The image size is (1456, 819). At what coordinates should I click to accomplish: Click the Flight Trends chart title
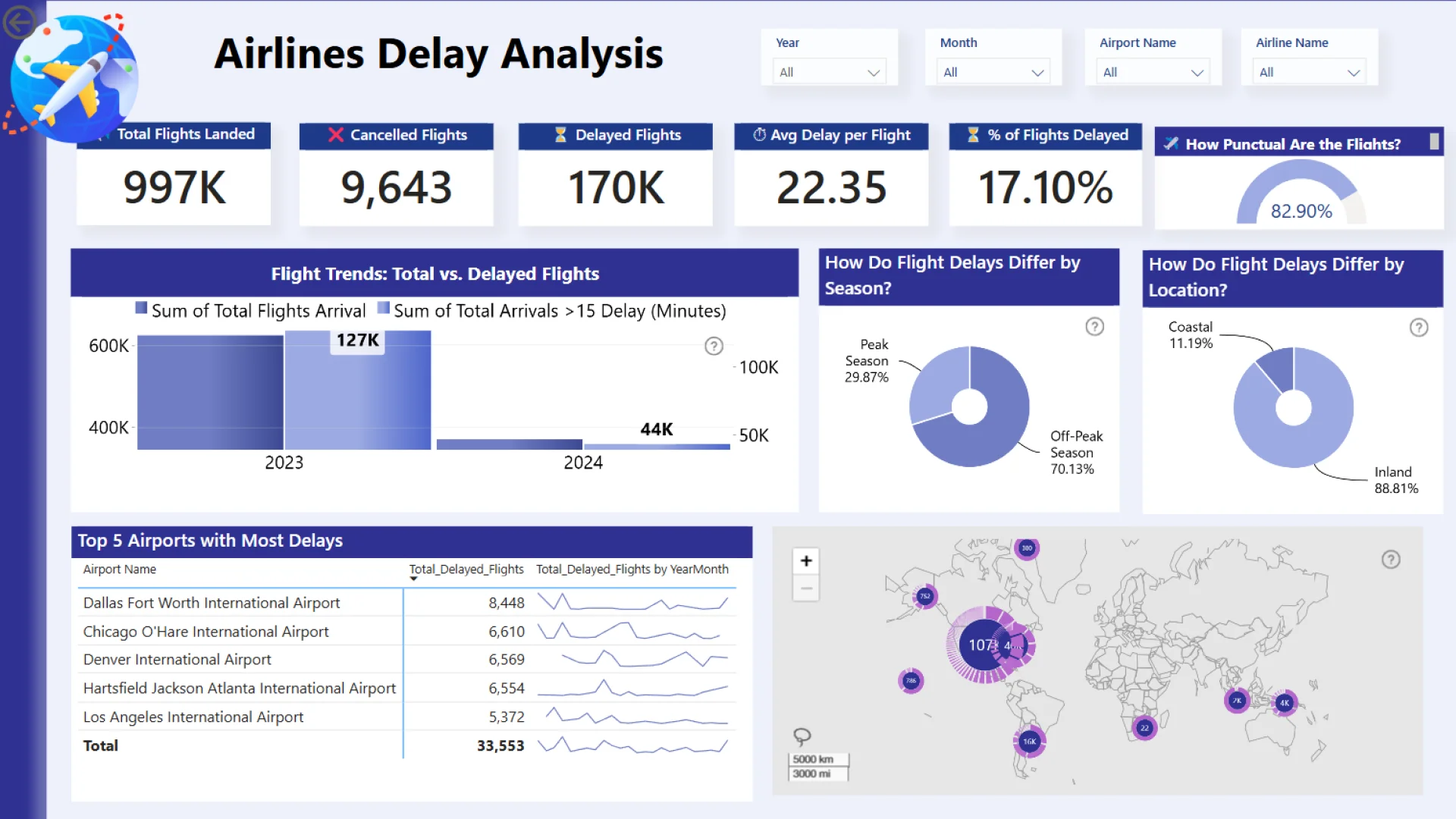435,274
